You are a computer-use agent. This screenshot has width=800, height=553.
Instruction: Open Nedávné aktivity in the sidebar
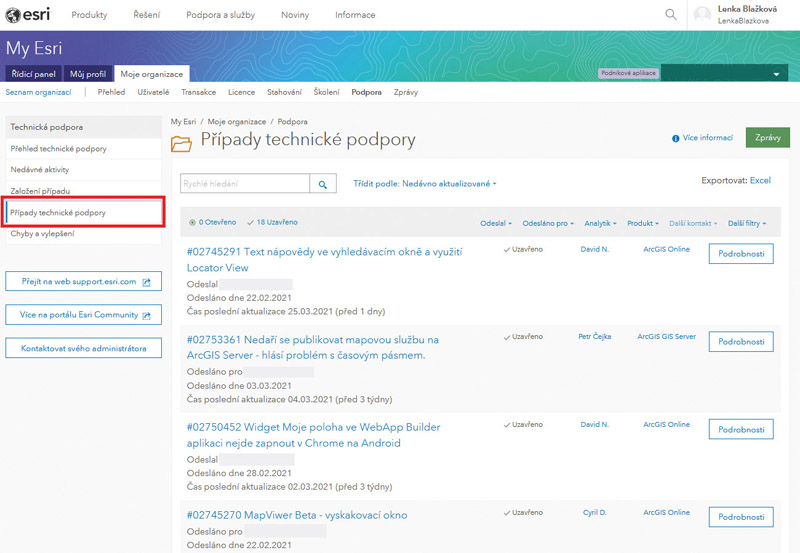click(x=84, y=170)
